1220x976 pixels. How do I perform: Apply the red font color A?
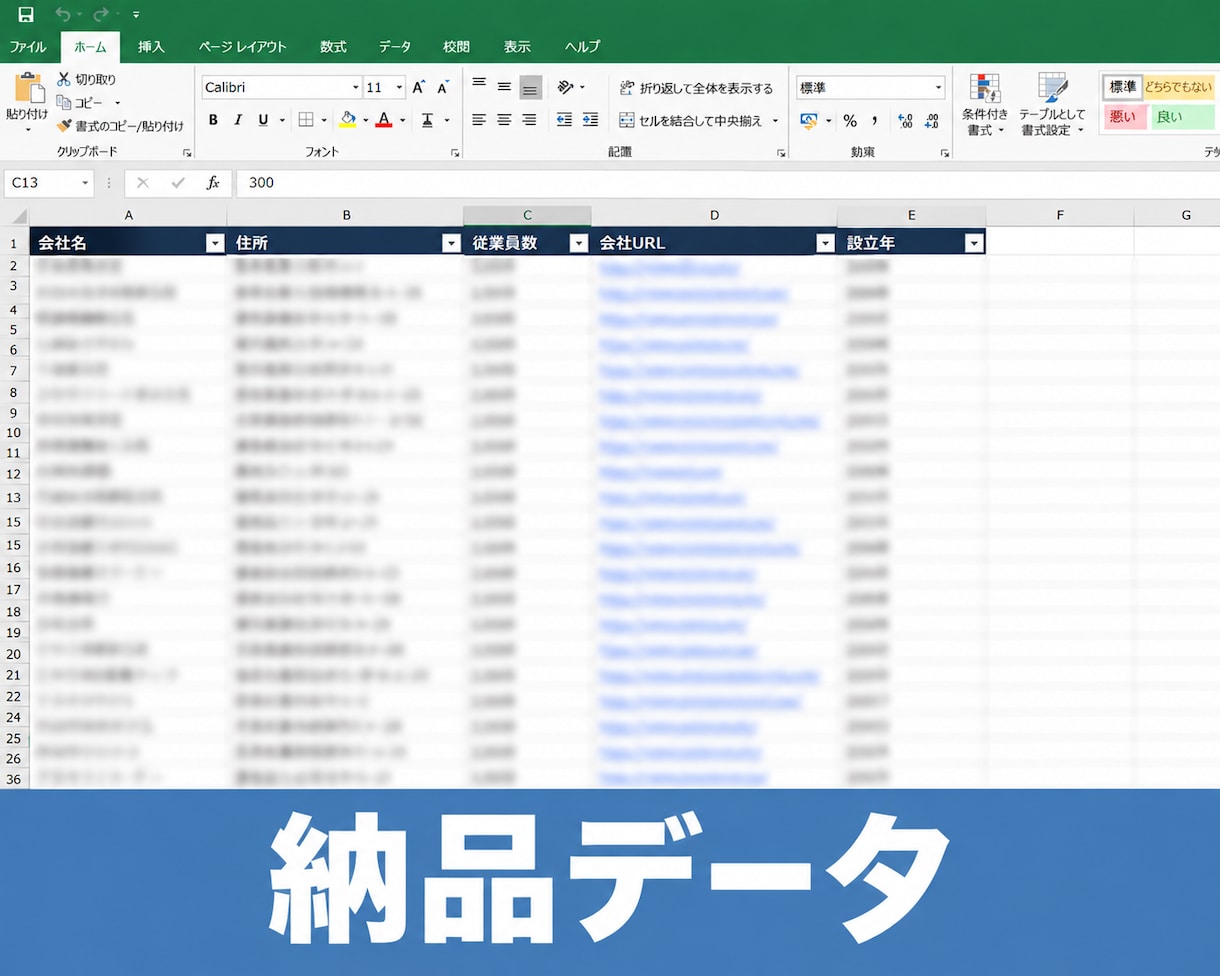click(384, 120)
